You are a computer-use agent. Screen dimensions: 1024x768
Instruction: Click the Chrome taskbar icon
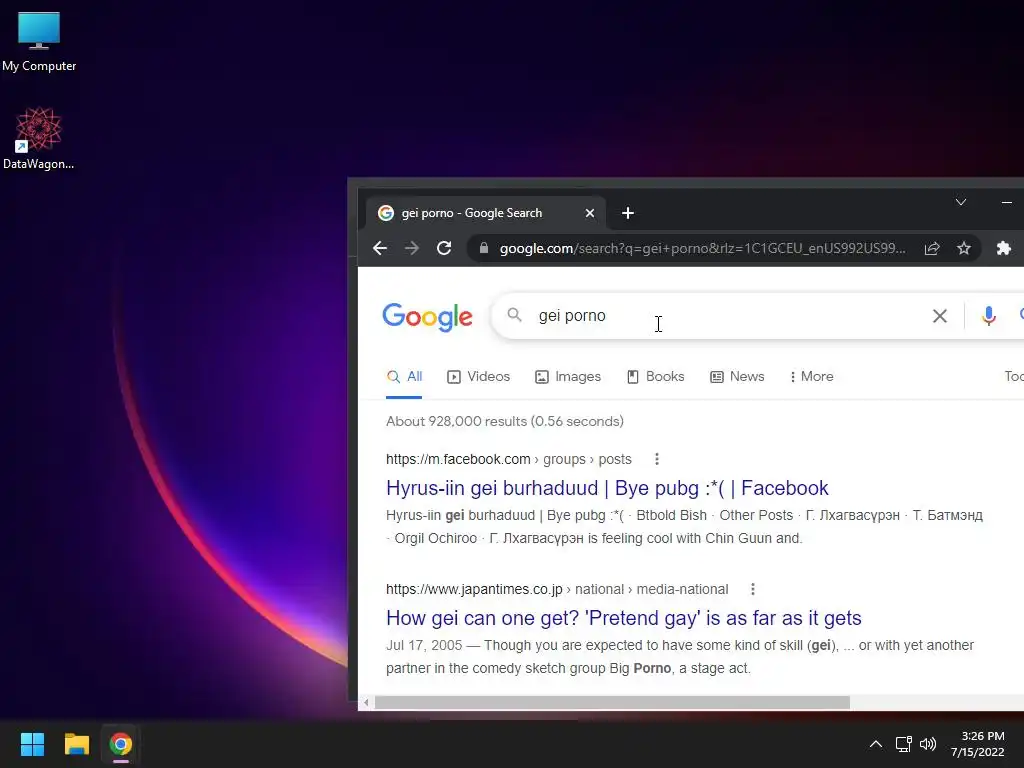click(121, 744)
